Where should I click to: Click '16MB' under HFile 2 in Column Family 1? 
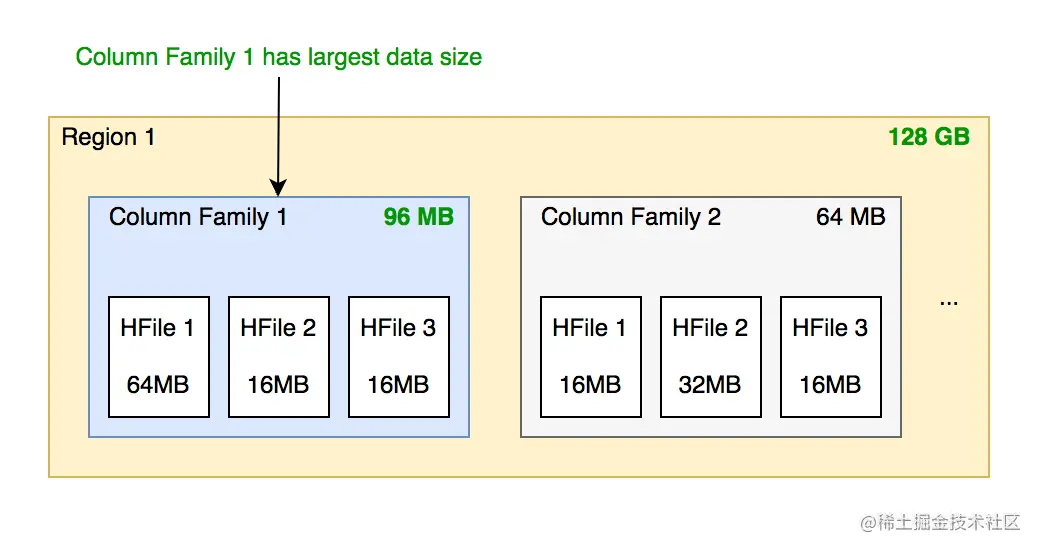278,384
